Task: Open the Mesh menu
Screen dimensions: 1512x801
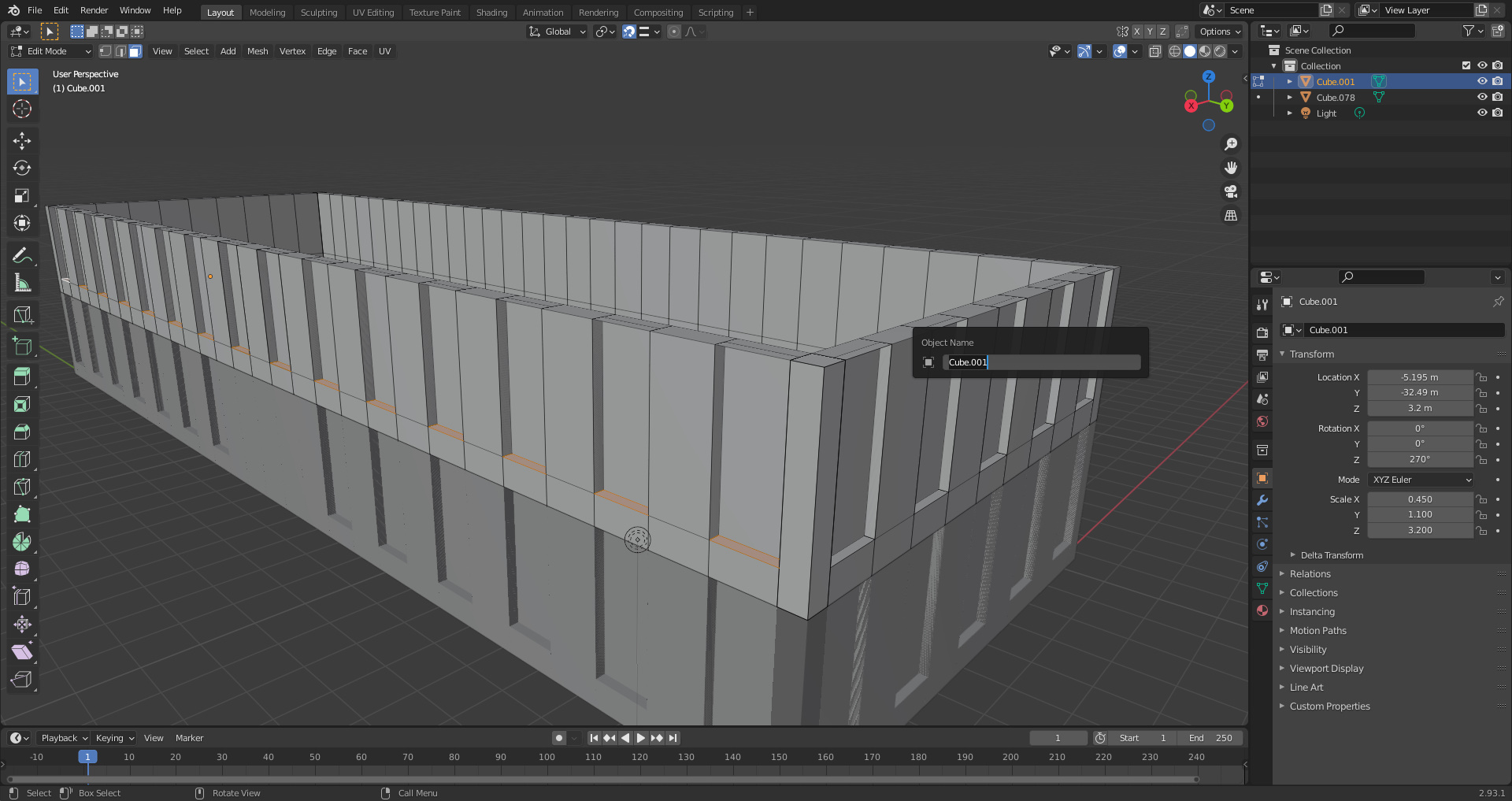Action: click(x=258, y=51)
